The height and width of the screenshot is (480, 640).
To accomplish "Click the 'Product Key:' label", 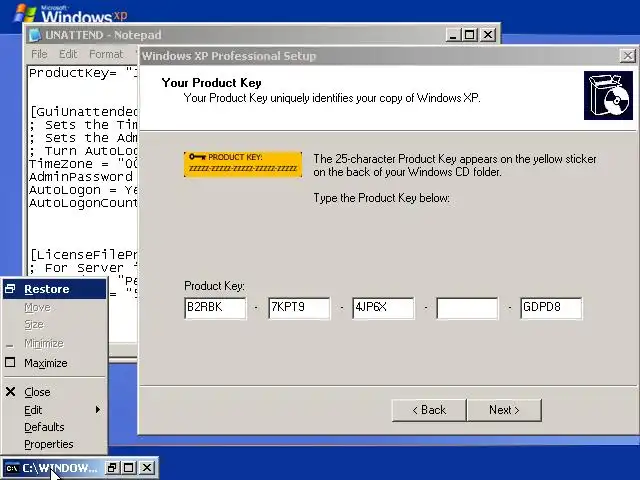I will [x=214, y=285].
